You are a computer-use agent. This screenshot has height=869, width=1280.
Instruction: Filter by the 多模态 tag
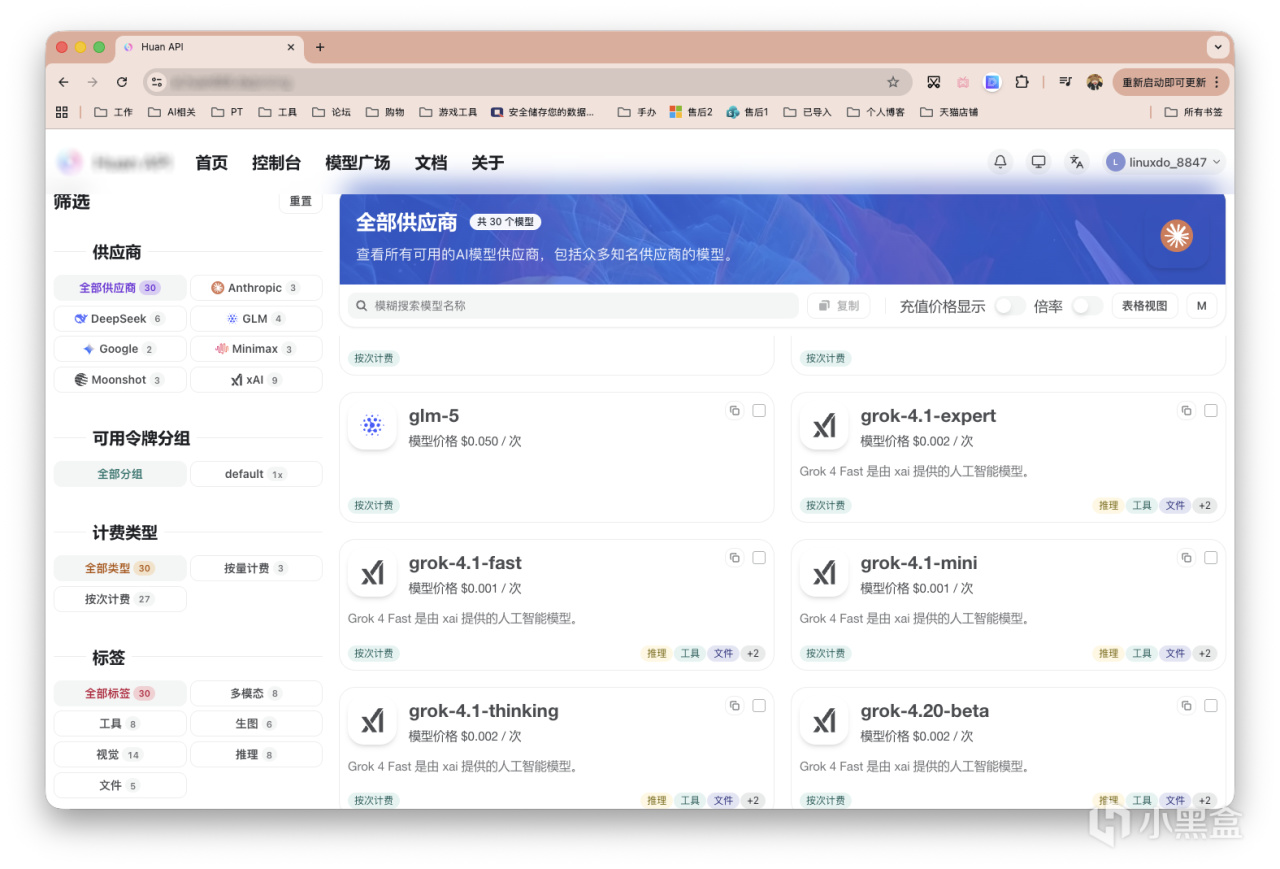256,693
